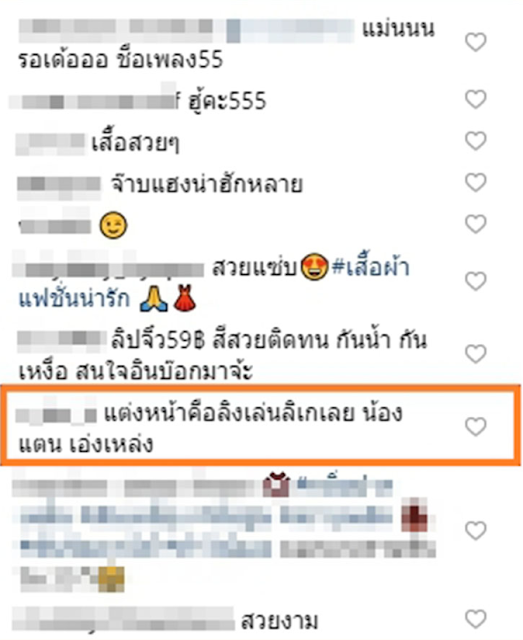523x640 pixels.
Task: Visit the username before "สวยแซ่บ" comment
Action: tap(107, 267)
